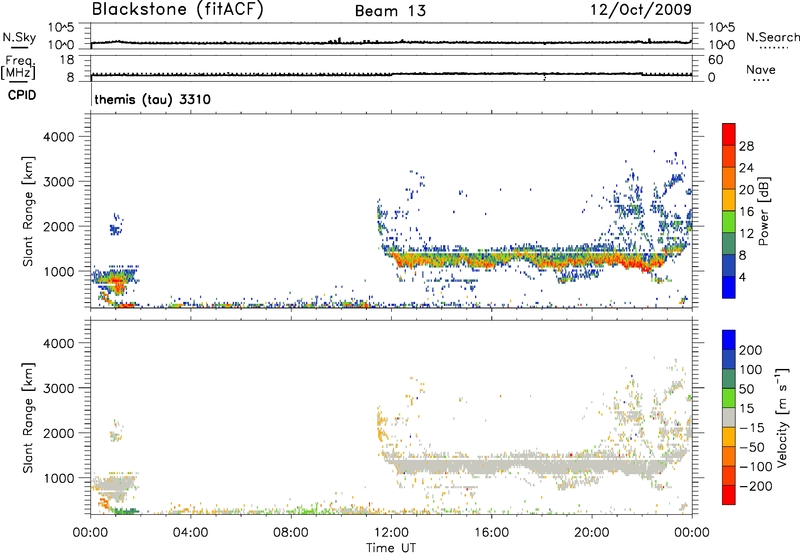Screen dimensions: 800x554
Task: Click the '20:00' time axis tick label
Action: 592,533
